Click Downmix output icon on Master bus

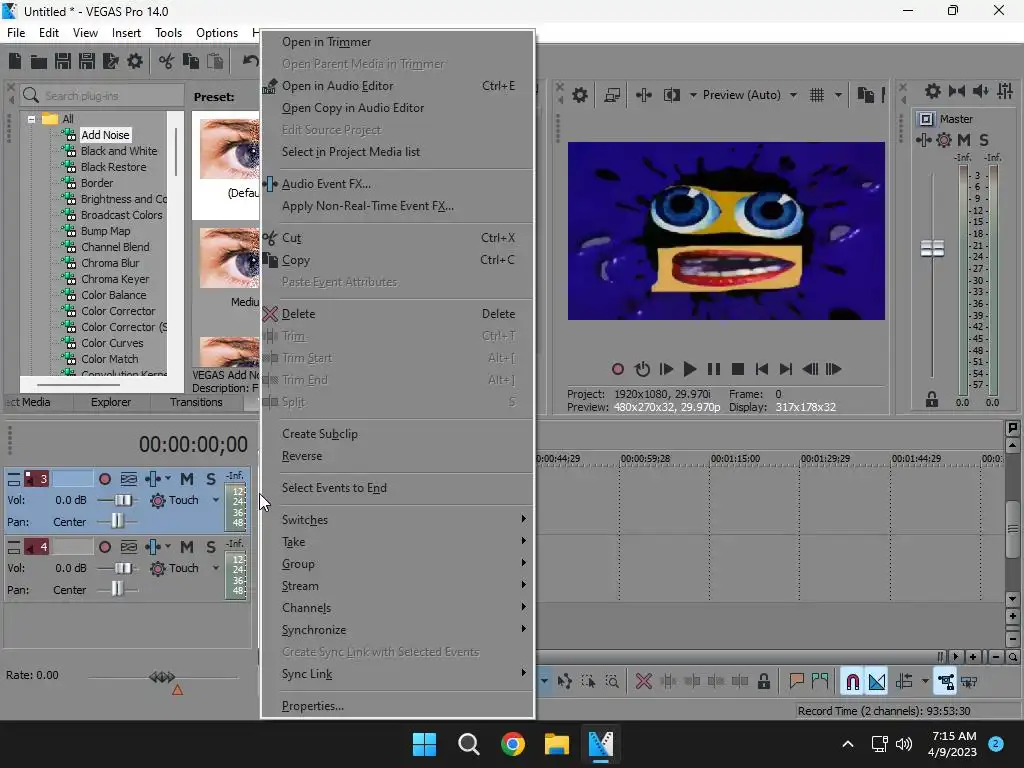coord(957,91)
